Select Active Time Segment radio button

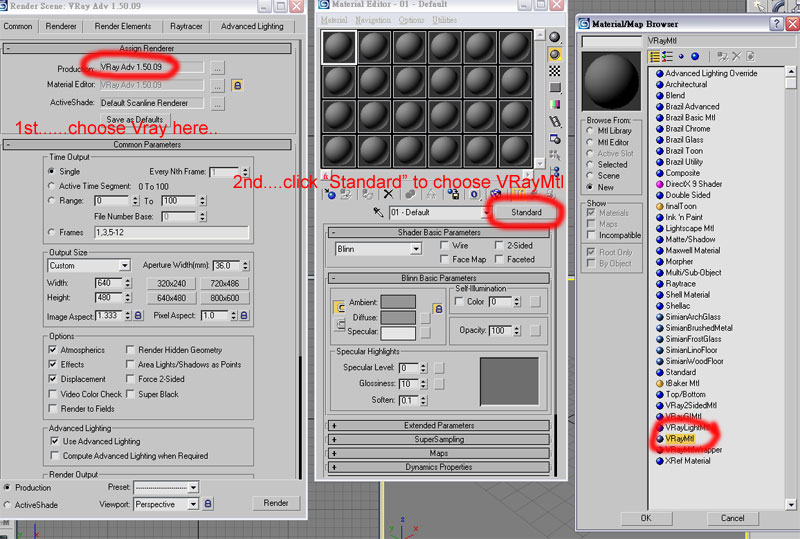click(51, 186)
